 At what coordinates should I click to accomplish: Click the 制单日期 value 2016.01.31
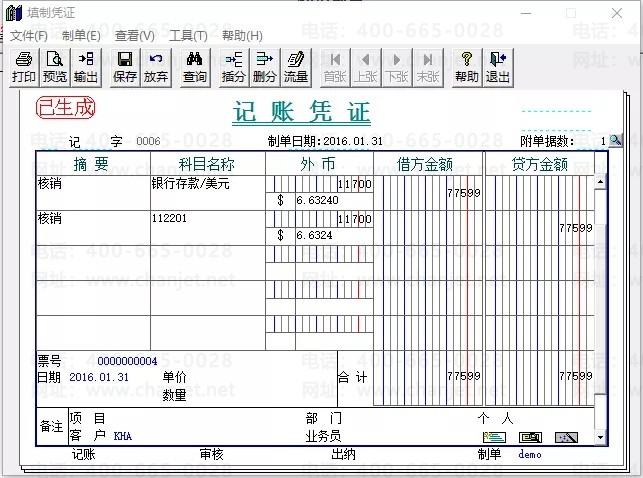[x=353, y=141]
